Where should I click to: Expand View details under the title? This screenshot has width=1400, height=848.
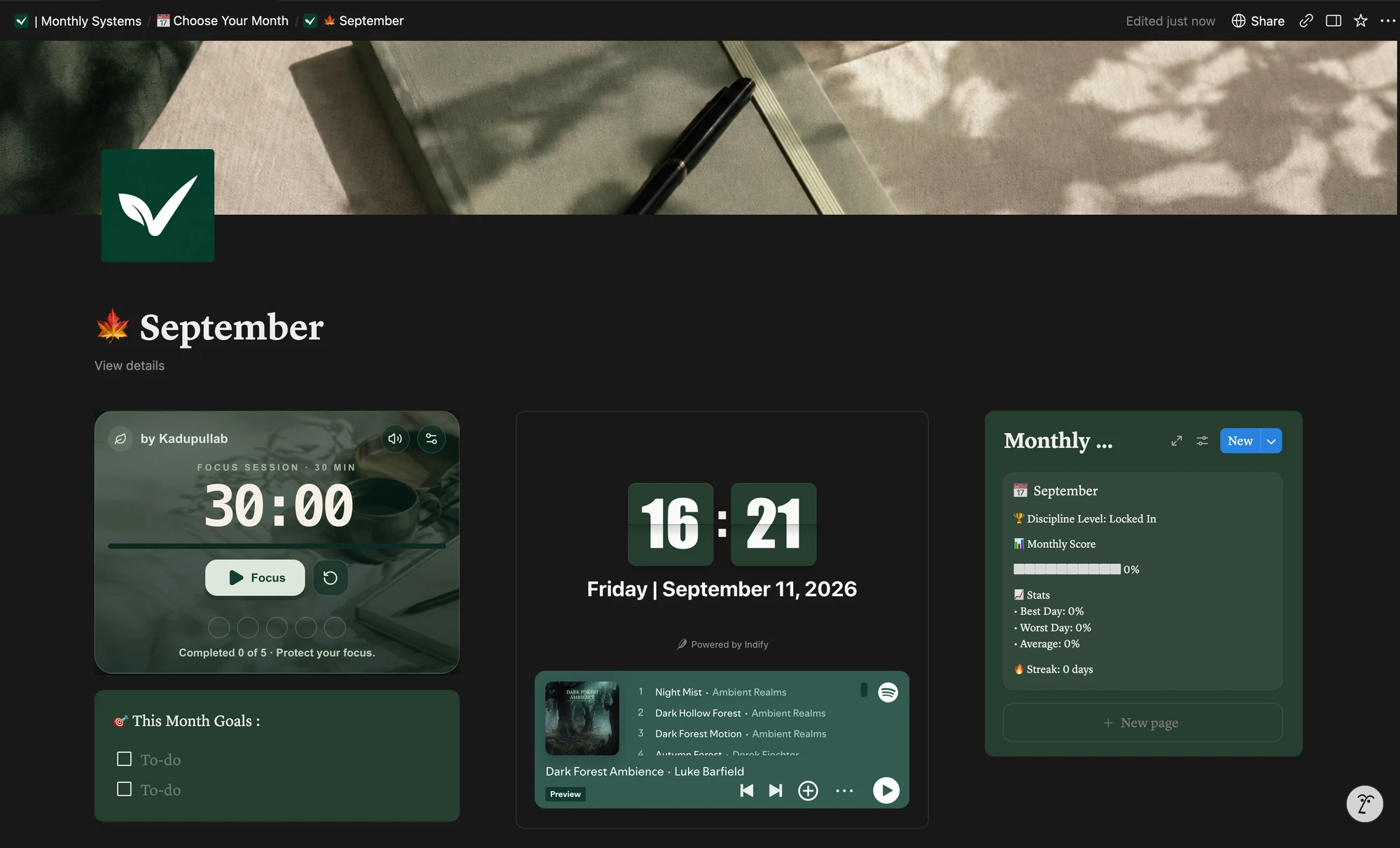(129, 366)
